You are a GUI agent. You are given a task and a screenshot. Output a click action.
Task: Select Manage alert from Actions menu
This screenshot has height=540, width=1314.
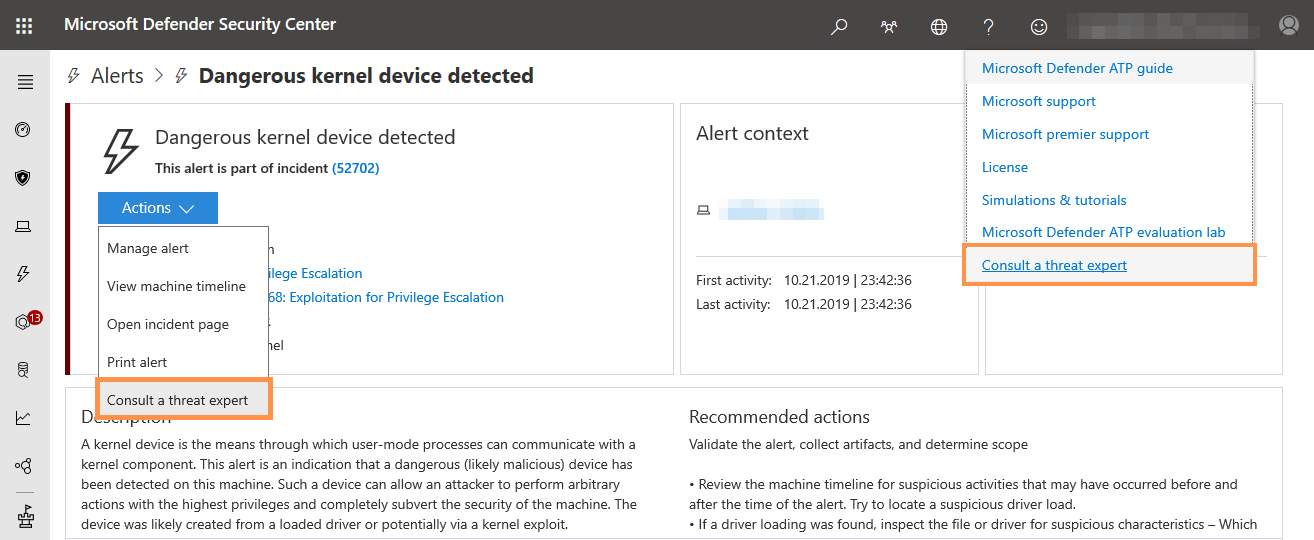click(x=148, y=248)
